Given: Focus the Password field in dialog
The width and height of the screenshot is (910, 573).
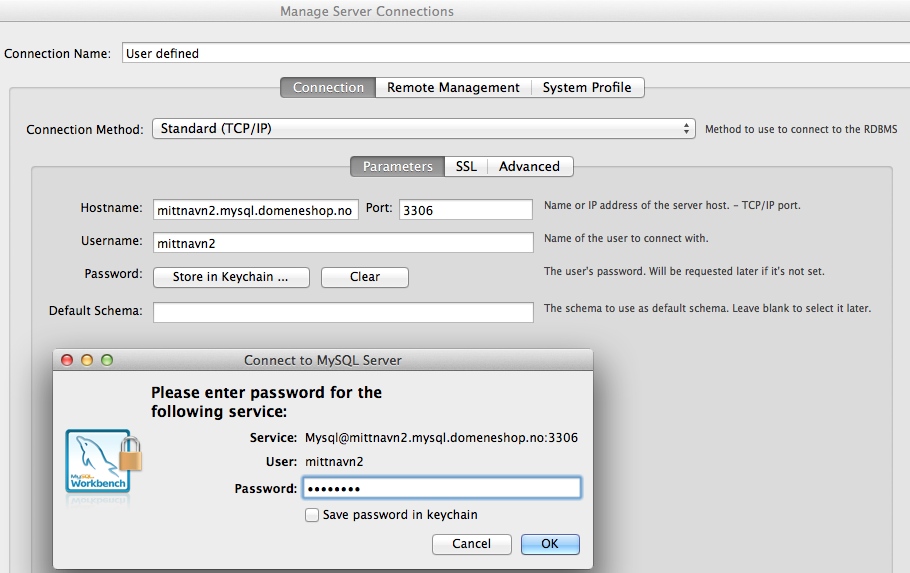Looking at the screenshot, I should (x=441, y=488).
